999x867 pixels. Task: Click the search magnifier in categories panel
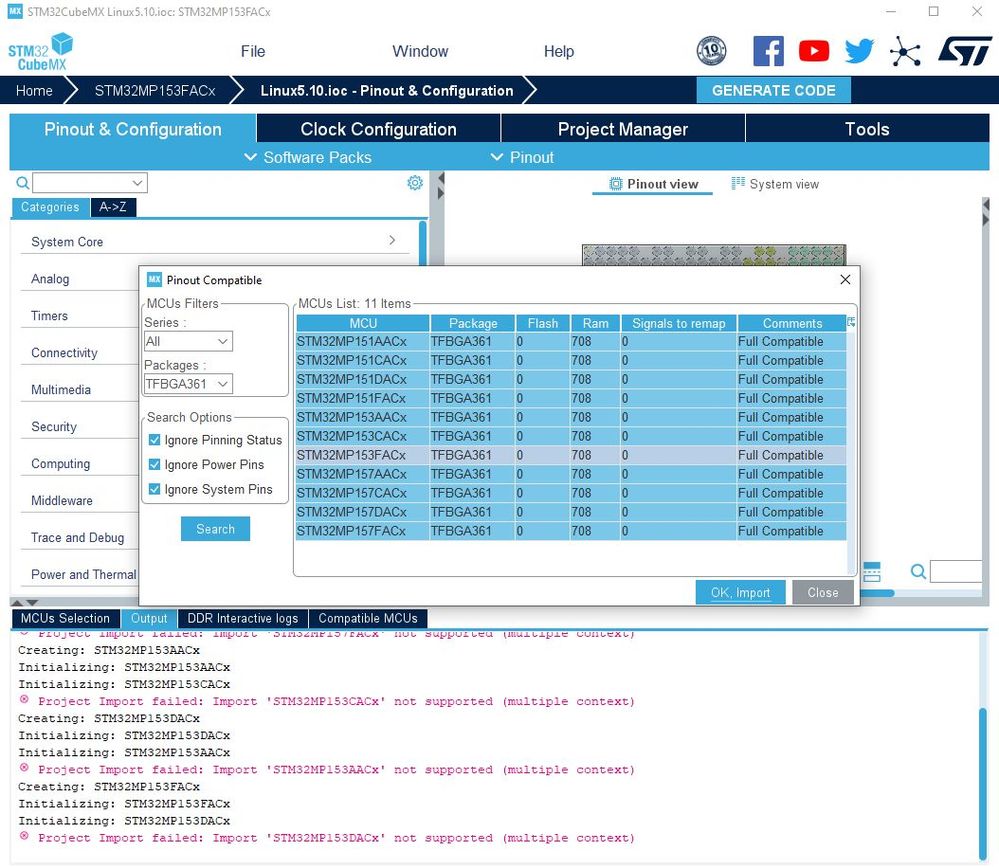[x=22, y=183]
